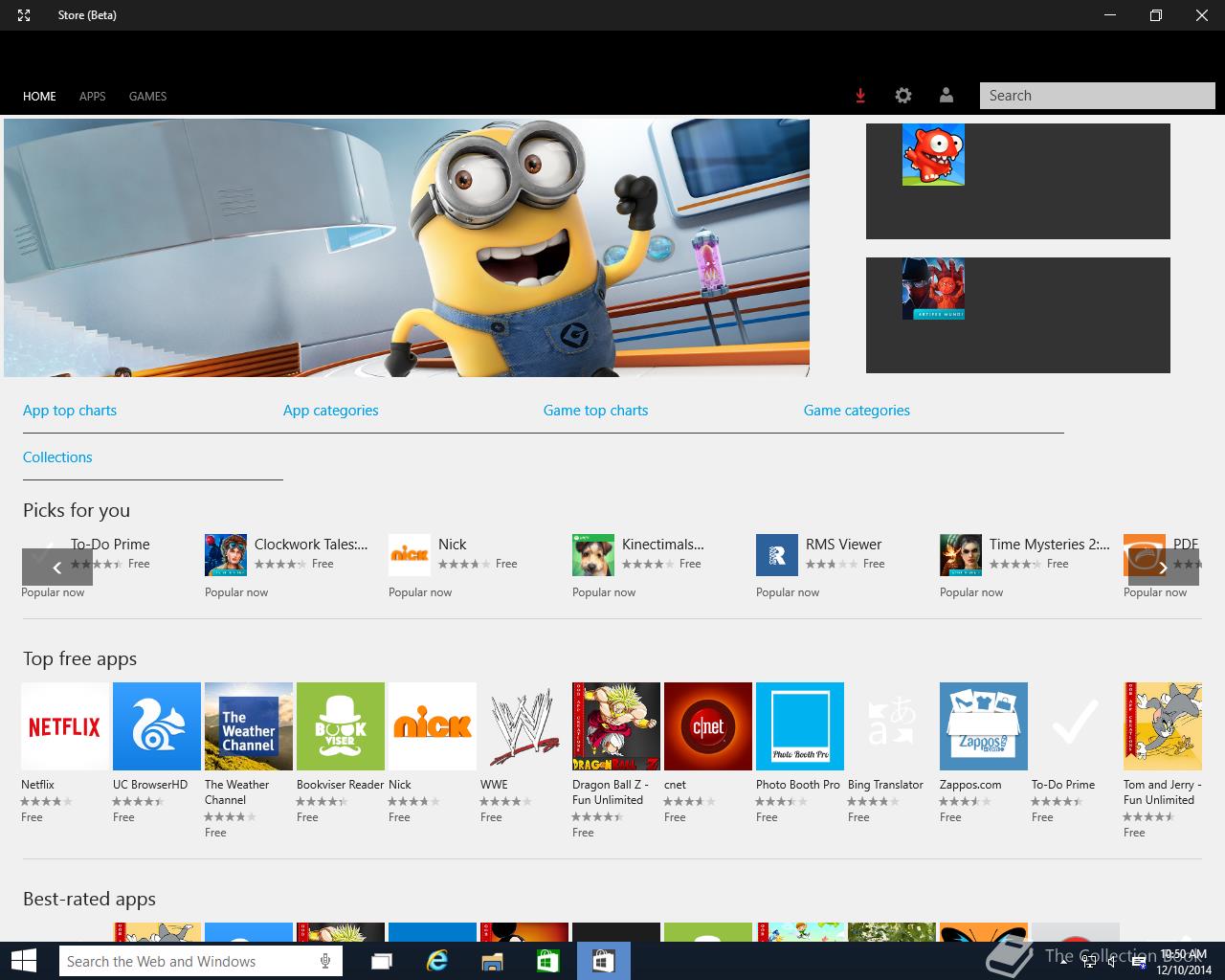Toggle full screen with the expand icon
The height and width of the screenshot is (980, 1225).
pos(24,15)
